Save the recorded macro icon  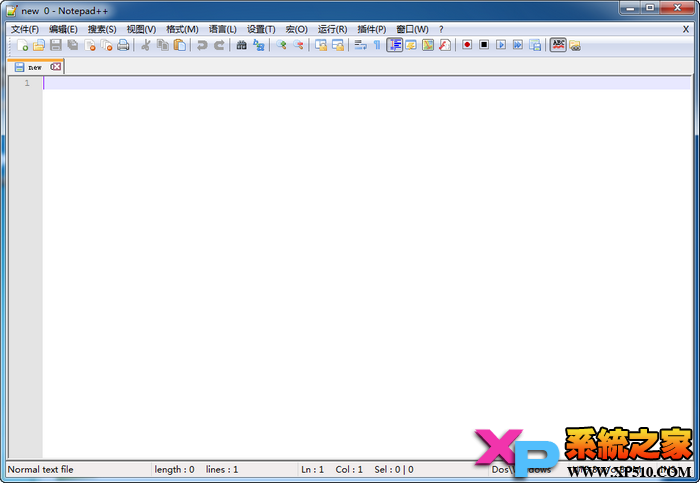[535, 45]
